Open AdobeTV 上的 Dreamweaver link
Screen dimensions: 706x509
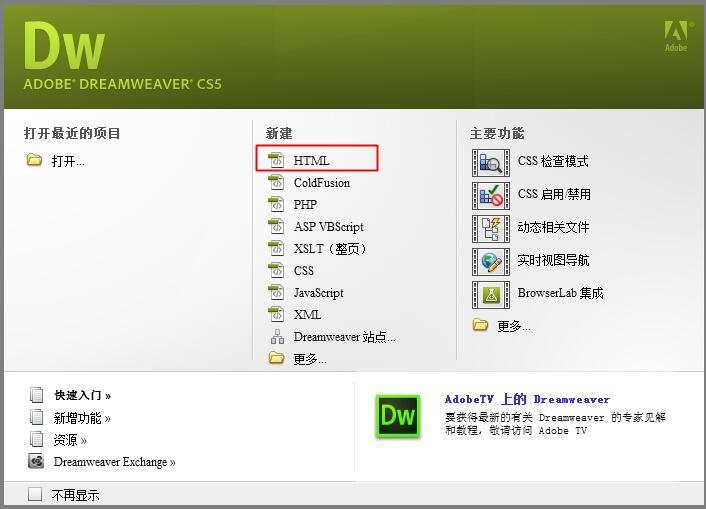point(527,399)
